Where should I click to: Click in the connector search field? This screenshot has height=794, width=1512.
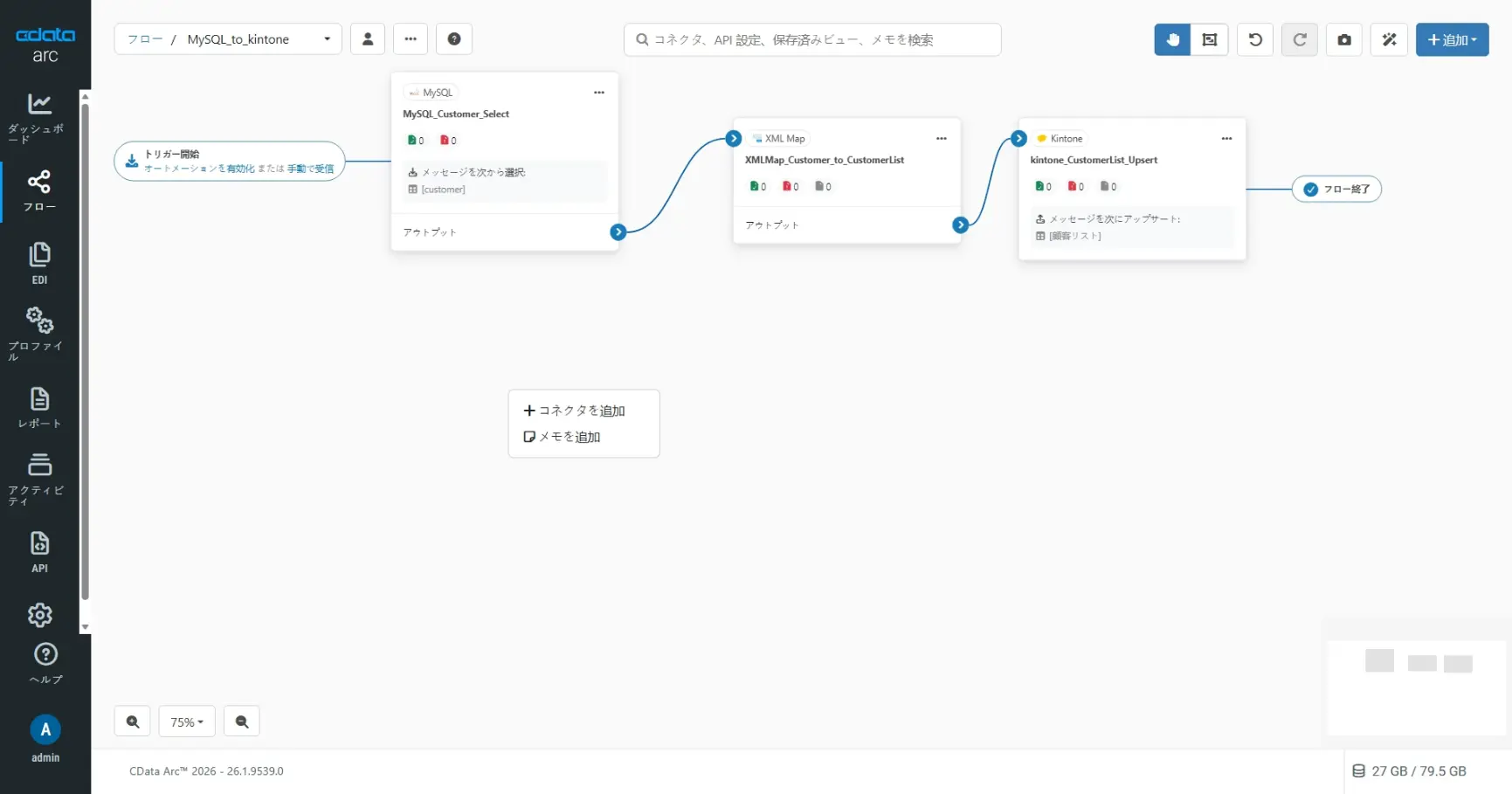point(812,39)
